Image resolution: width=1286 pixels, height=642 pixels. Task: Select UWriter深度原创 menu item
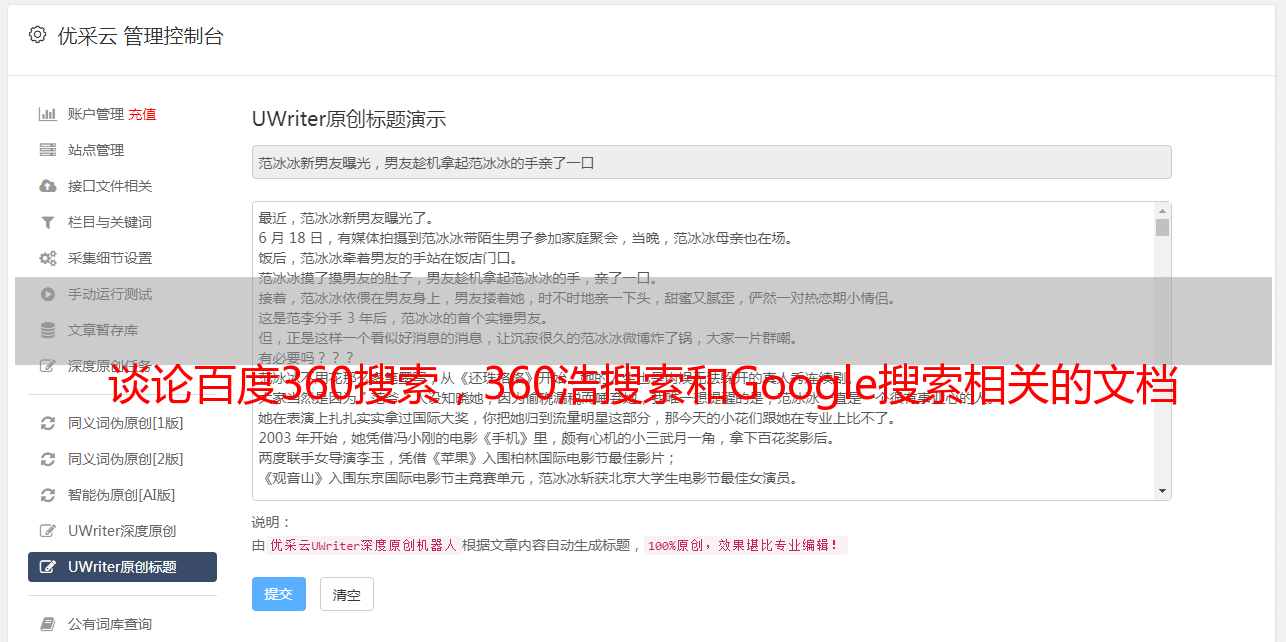tap(122, 531)
